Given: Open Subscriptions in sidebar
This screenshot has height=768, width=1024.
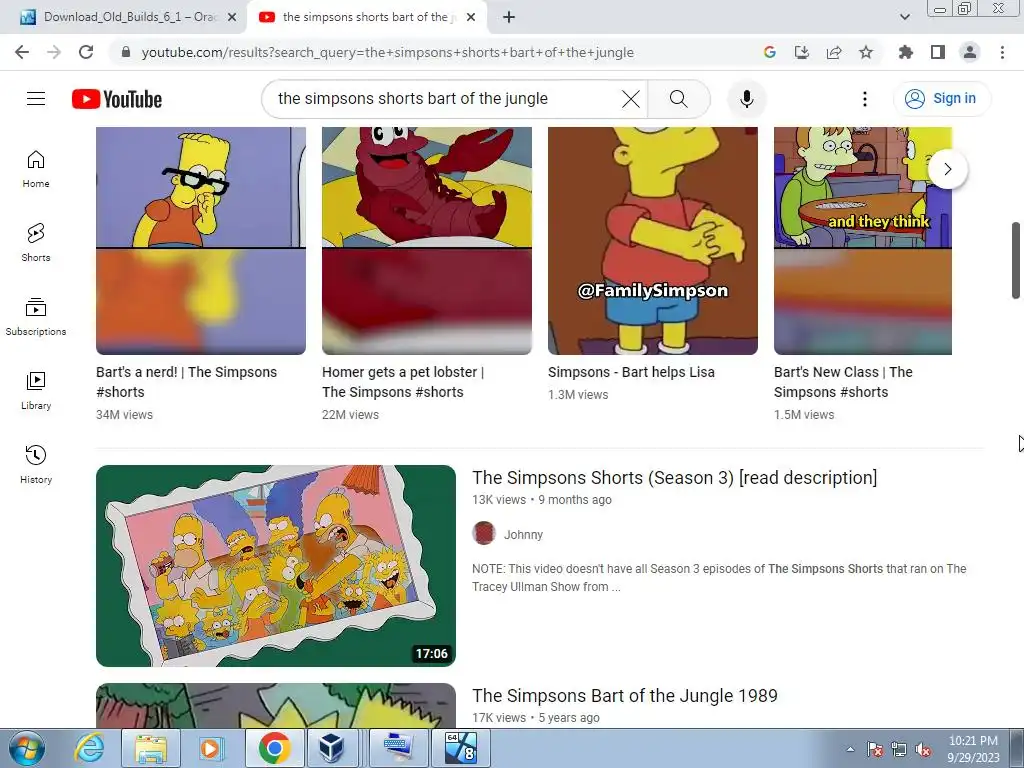Looking at the screenshot, I should point(36,317).
